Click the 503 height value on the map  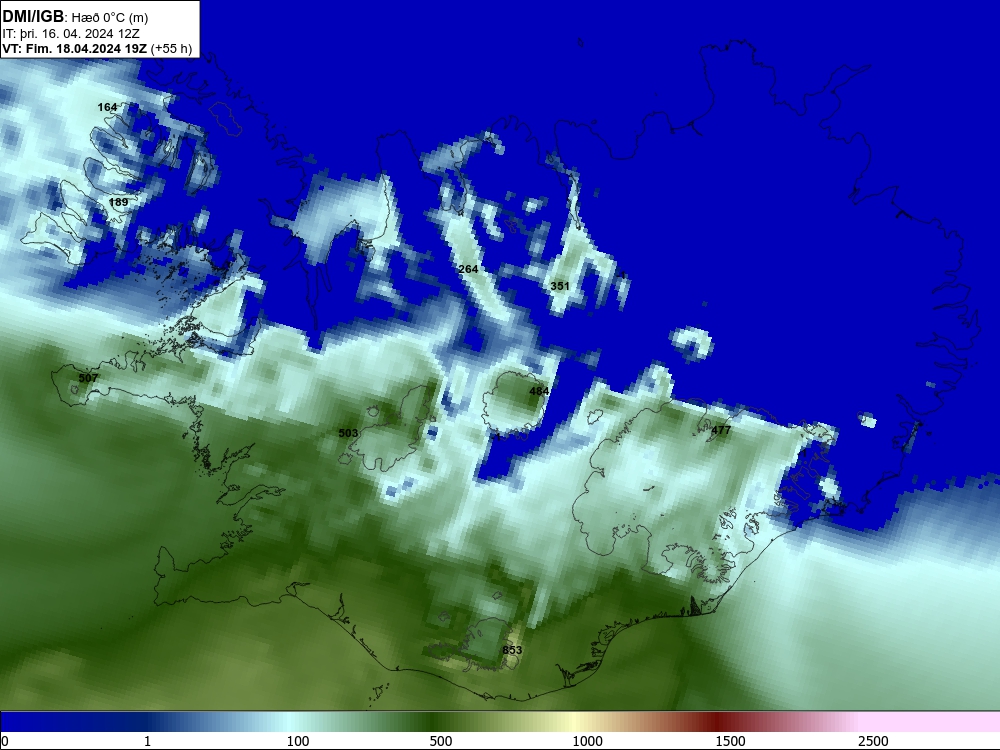tap(348, 433)
